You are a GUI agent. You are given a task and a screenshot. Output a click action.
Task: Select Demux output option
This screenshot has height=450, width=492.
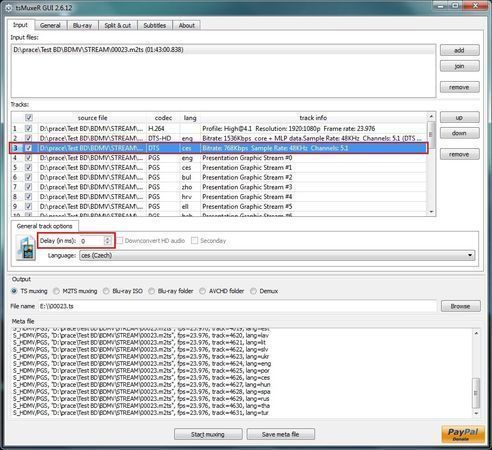[x=253, y=291]
